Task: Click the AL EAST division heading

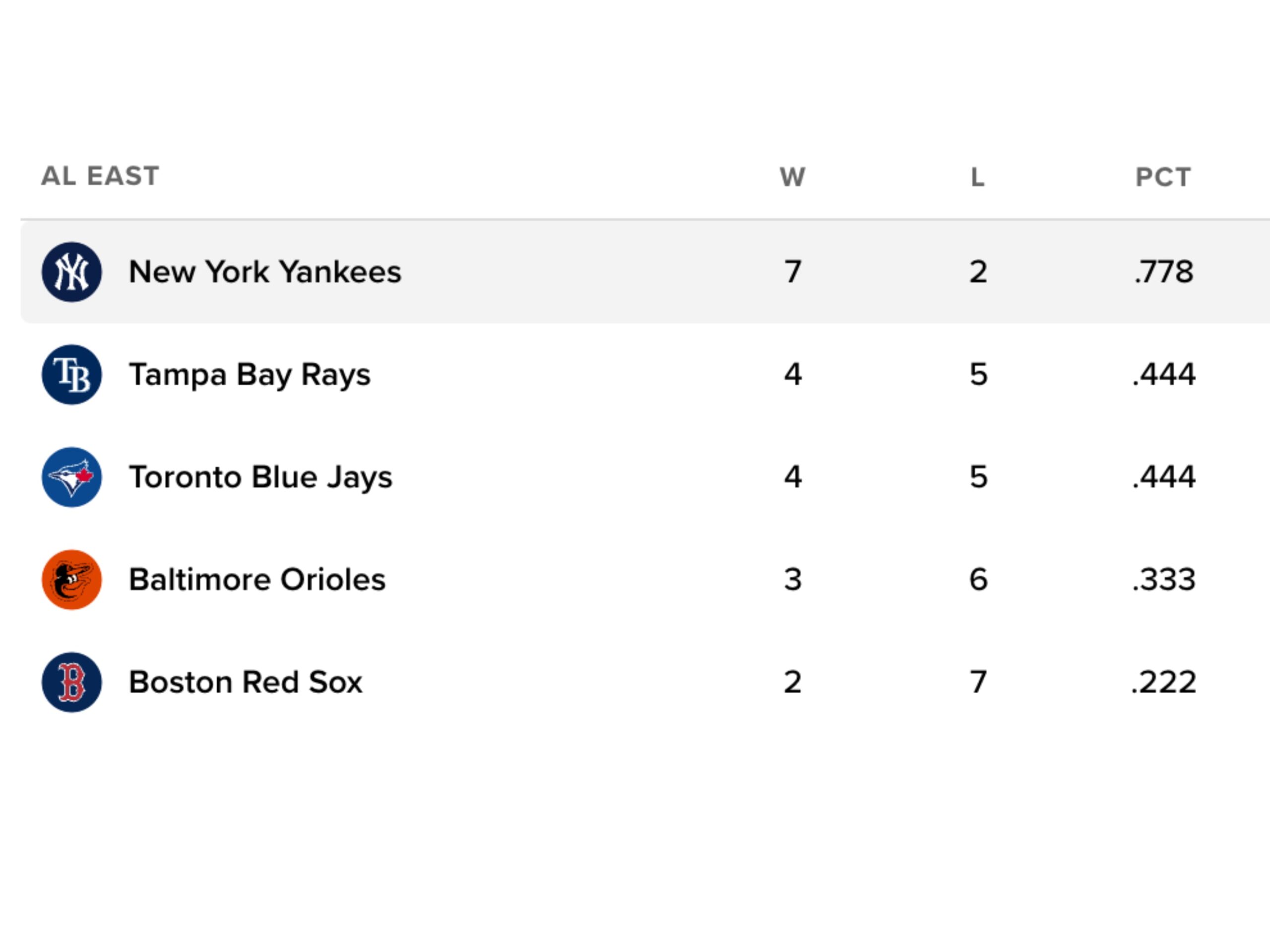Action: (x=100, y=176)
